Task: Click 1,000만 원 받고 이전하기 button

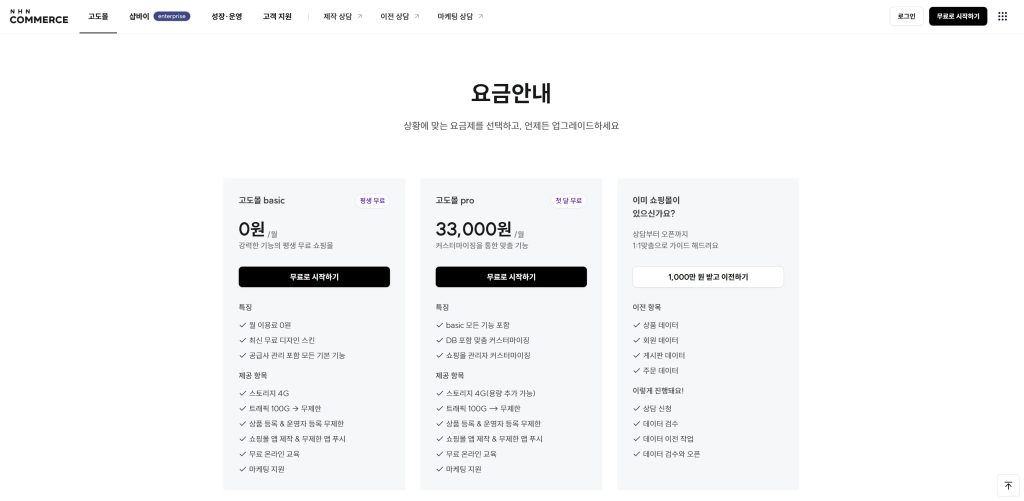Action: [708, 277]
